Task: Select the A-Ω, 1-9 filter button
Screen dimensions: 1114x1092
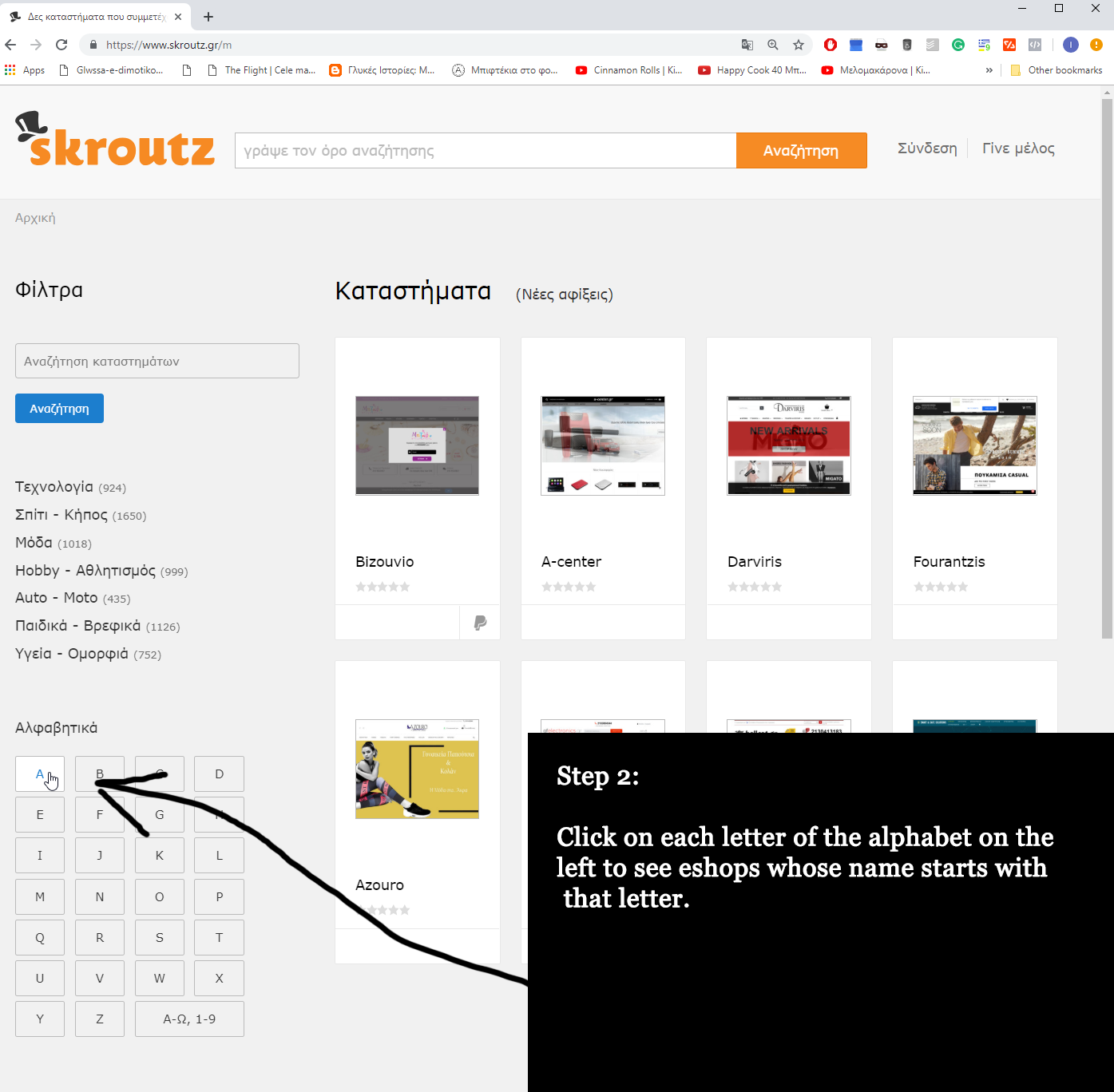Action: point(189,1019)
